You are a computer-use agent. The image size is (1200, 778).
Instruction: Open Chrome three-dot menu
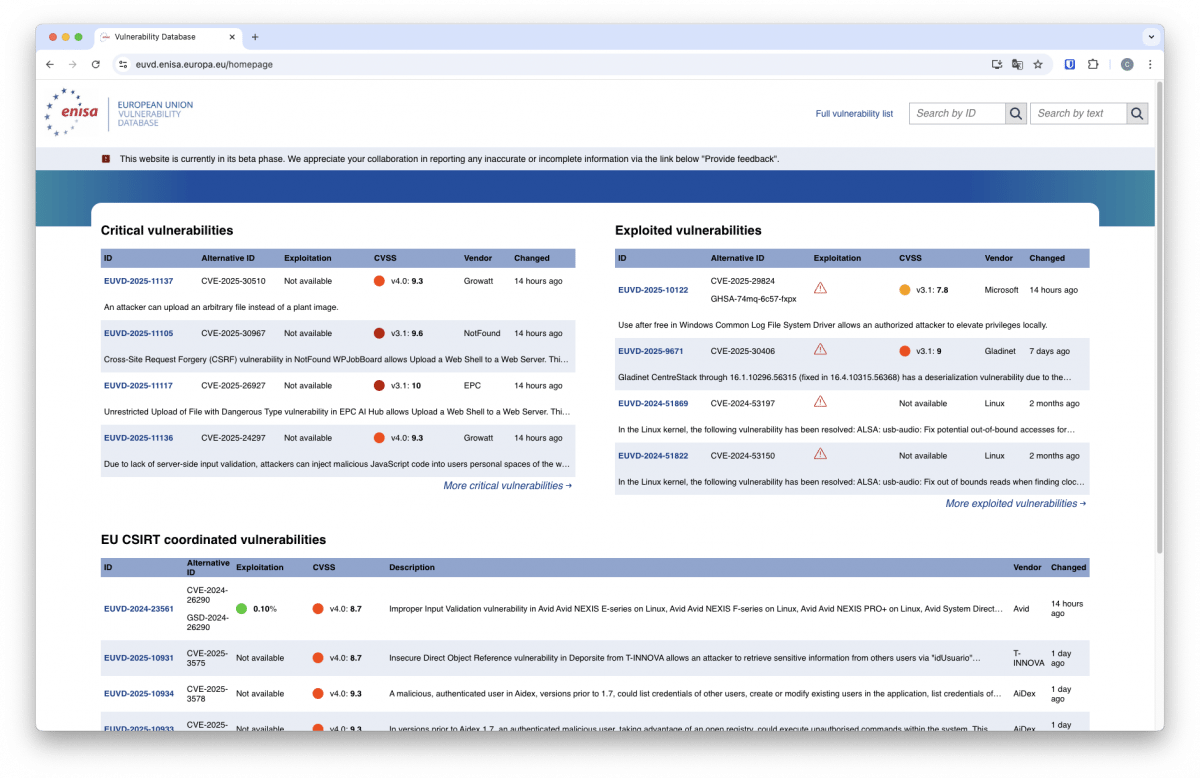(1150, 64)
